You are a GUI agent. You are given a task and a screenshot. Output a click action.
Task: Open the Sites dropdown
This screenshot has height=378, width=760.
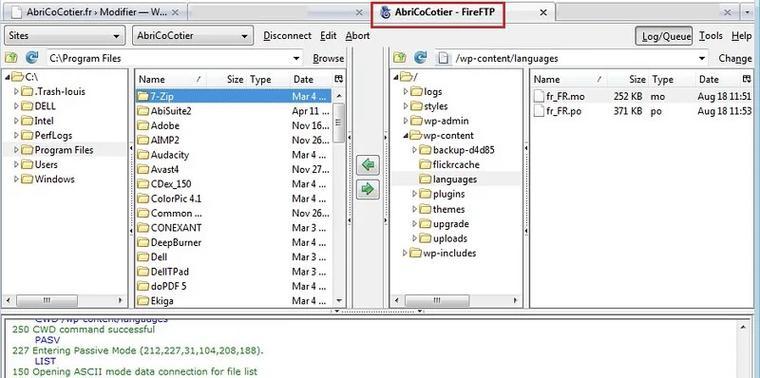(63, 36)
